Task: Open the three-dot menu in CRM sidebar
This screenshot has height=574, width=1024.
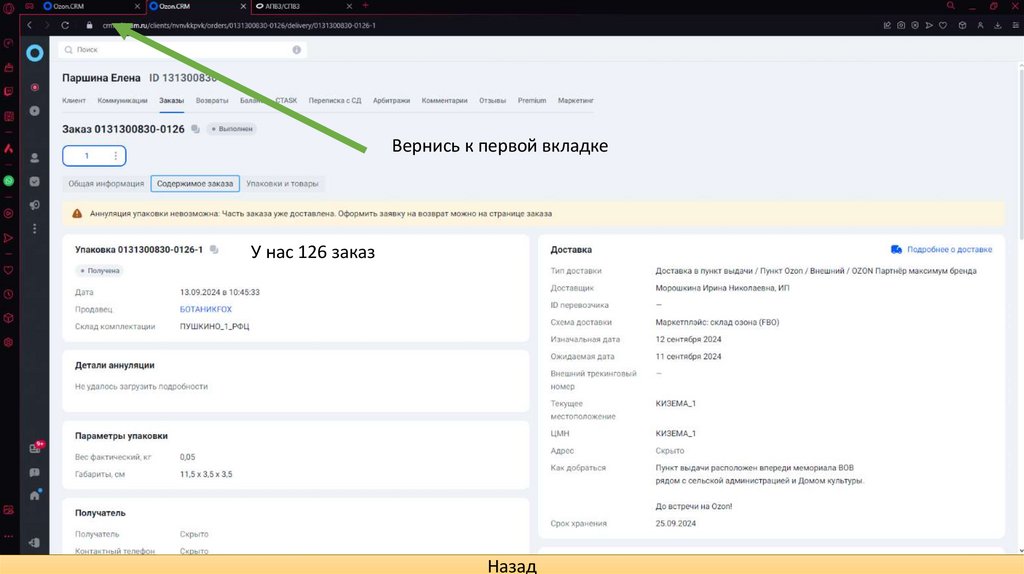Action: pos(35,229)
